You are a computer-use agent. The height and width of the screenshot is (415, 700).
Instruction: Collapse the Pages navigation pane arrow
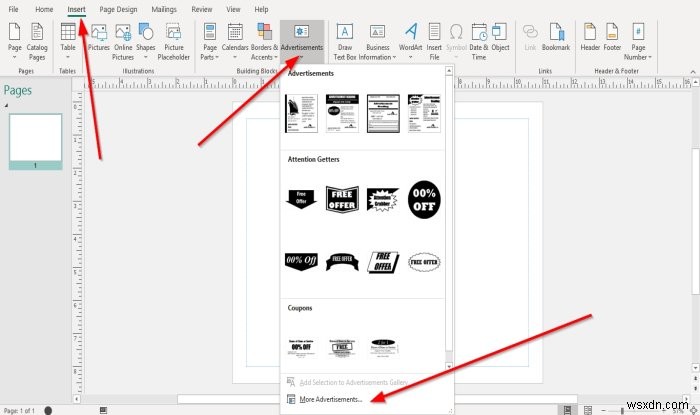[x=6, y=105]
